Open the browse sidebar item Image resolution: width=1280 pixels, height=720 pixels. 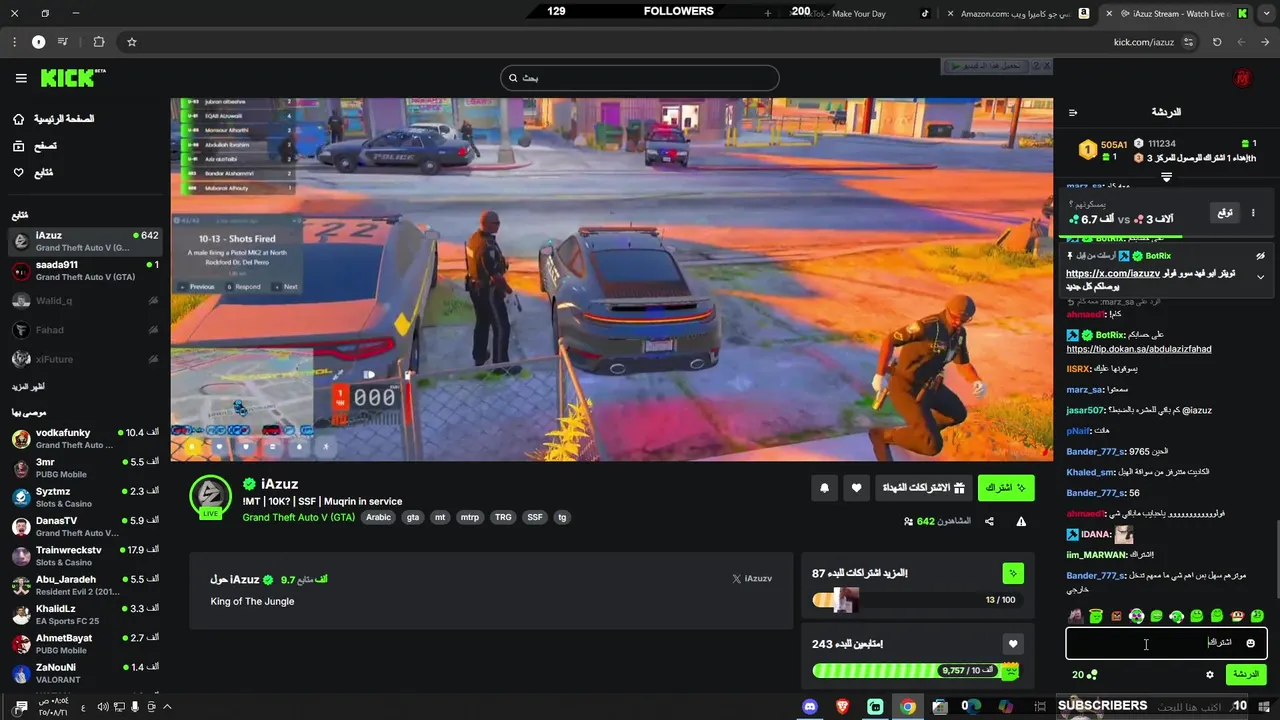(35, 146)
